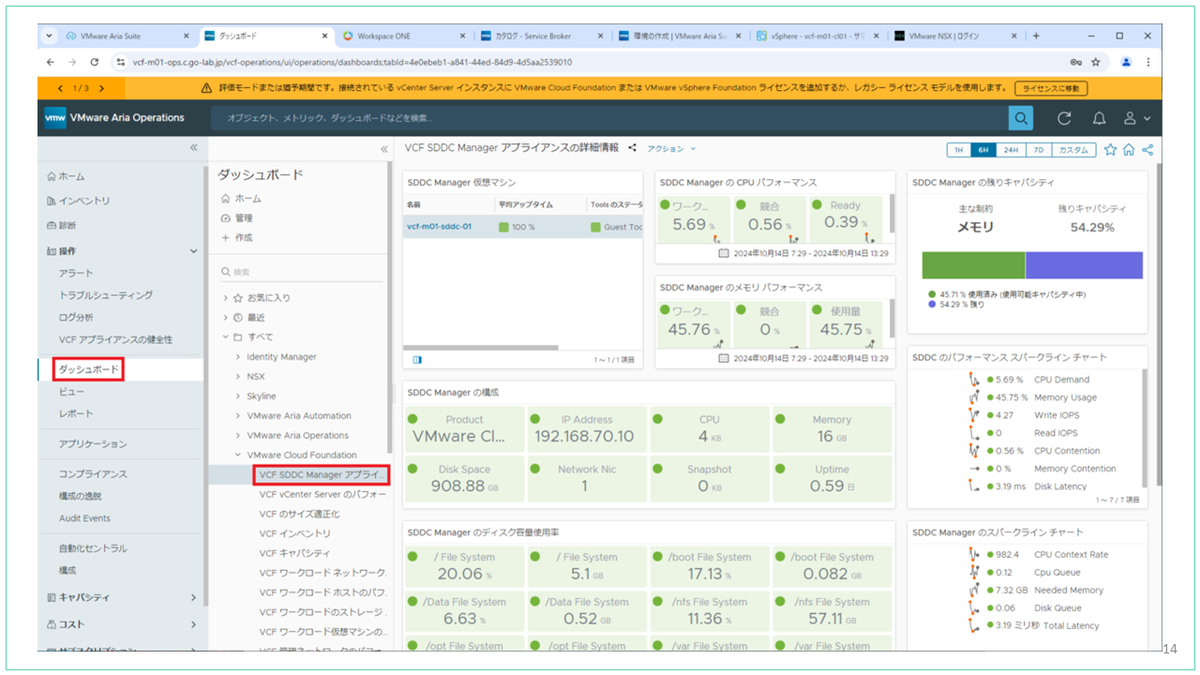Select the 1H time range

[958, 150]
